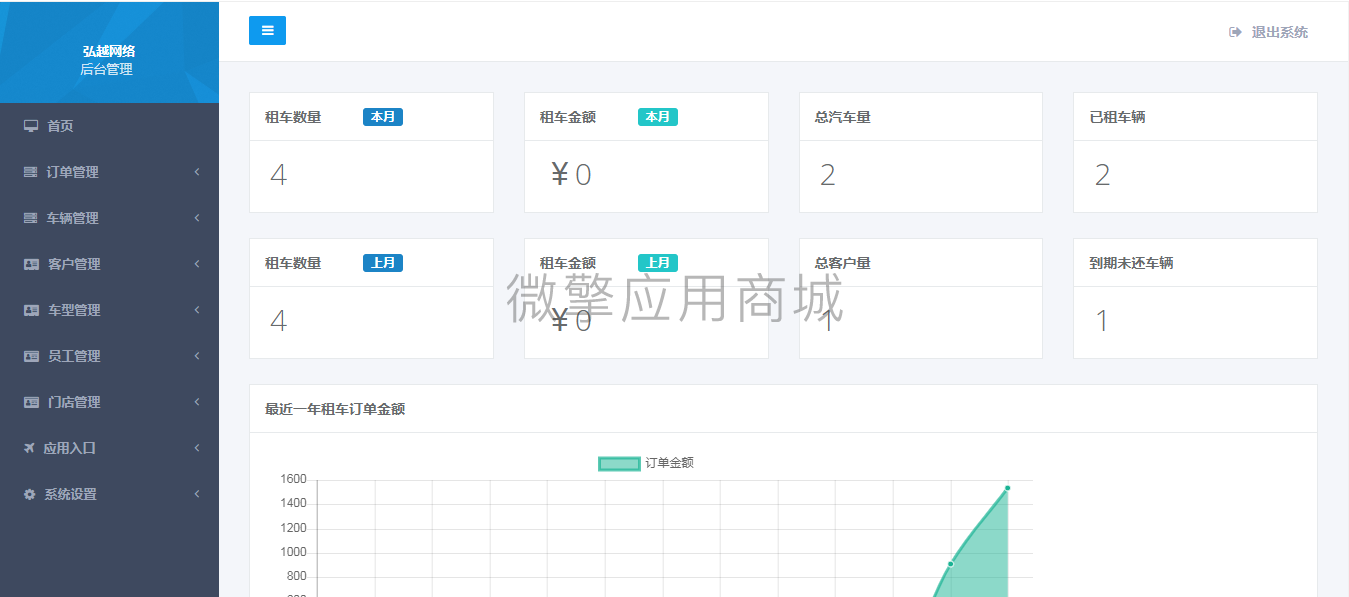This screenshot has height=597, width=1349.
Task: Open the 首页 menu item
Action: 109,126
